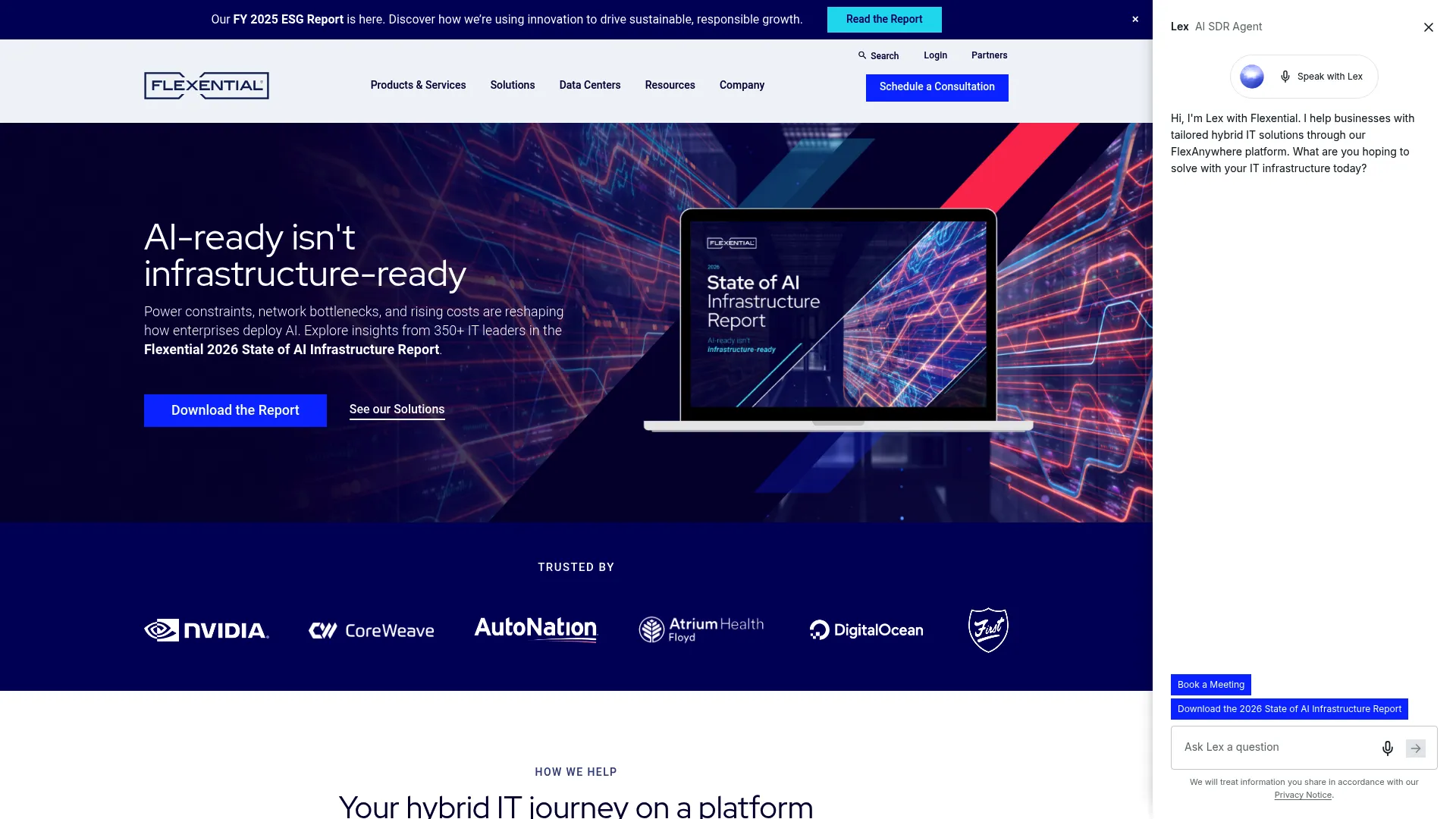Screen dimensions: 1456x819
Task: Click the 'TRUSTED BY' heading
Action: coord(576,567)
